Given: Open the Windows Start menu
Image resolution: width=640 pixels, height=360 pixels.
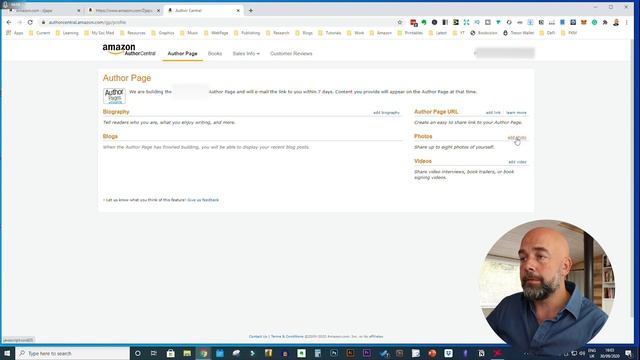Looking at the screenshot, I should 7,353.
